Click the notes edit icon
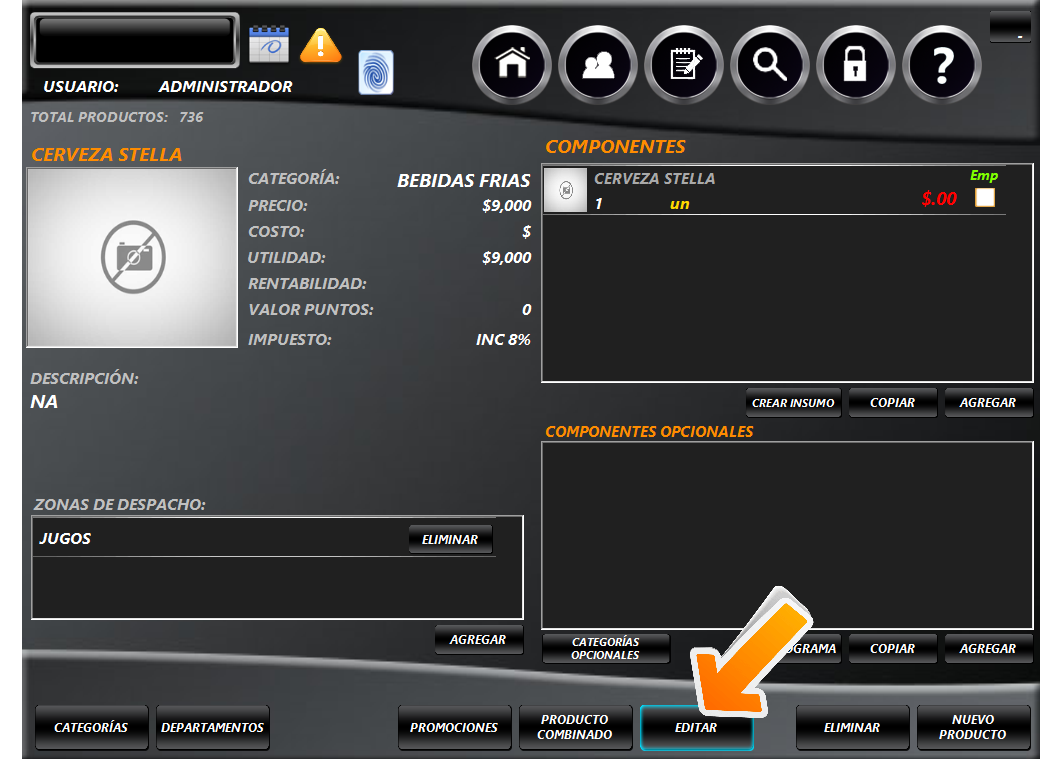This screenshot has height=759, width=1062. (684, 65)
